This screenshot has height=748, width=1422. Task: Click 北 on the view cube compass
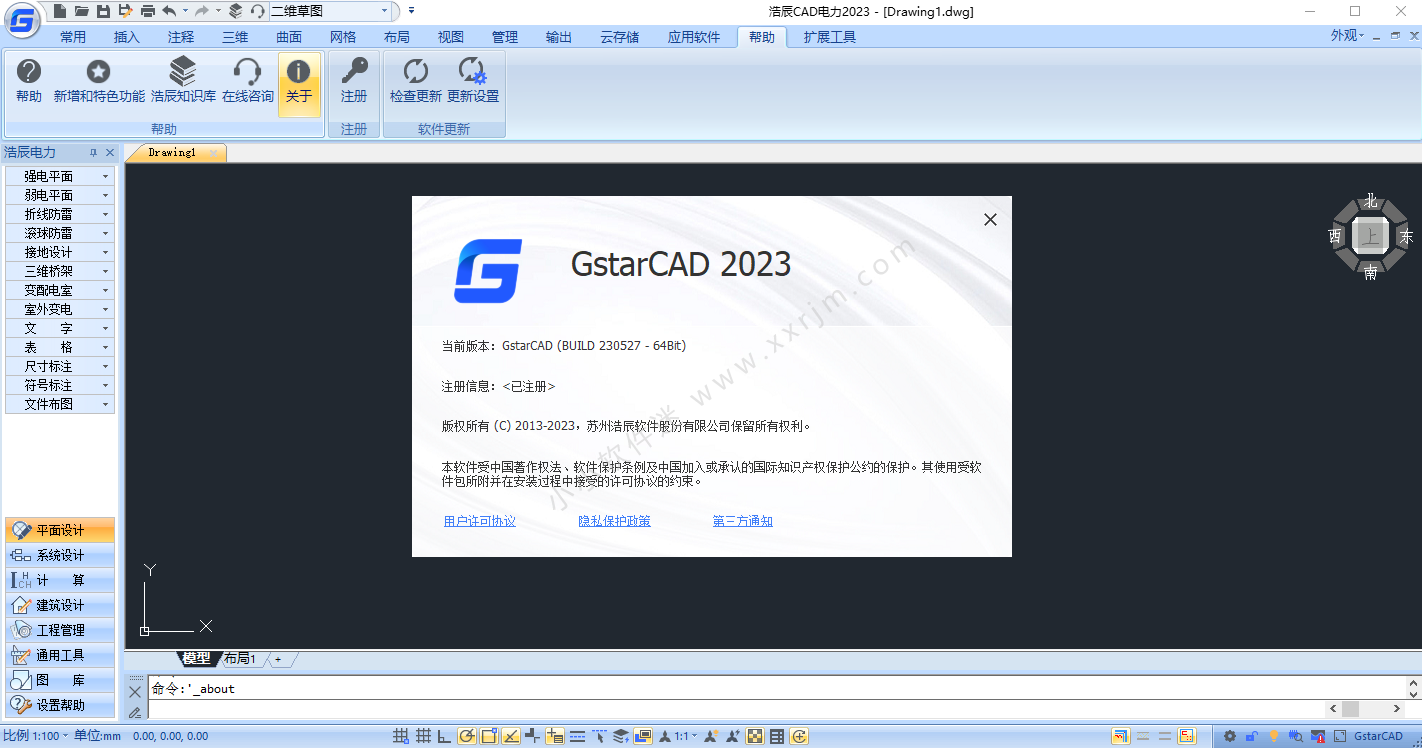tap(1371, 201)
